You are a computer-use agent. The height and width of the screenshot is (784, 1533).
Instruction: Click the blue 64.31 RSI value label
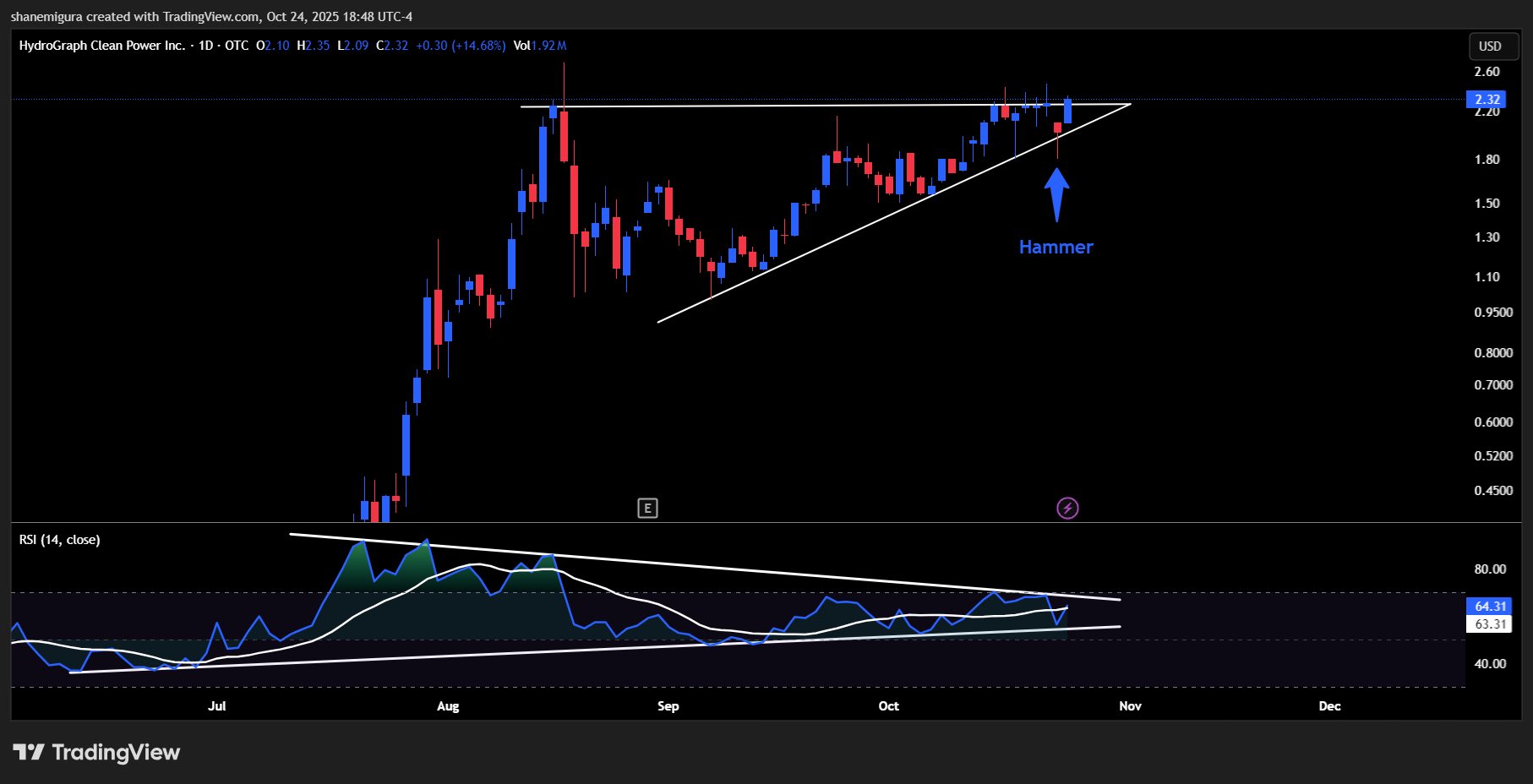tap(1490, 607)
